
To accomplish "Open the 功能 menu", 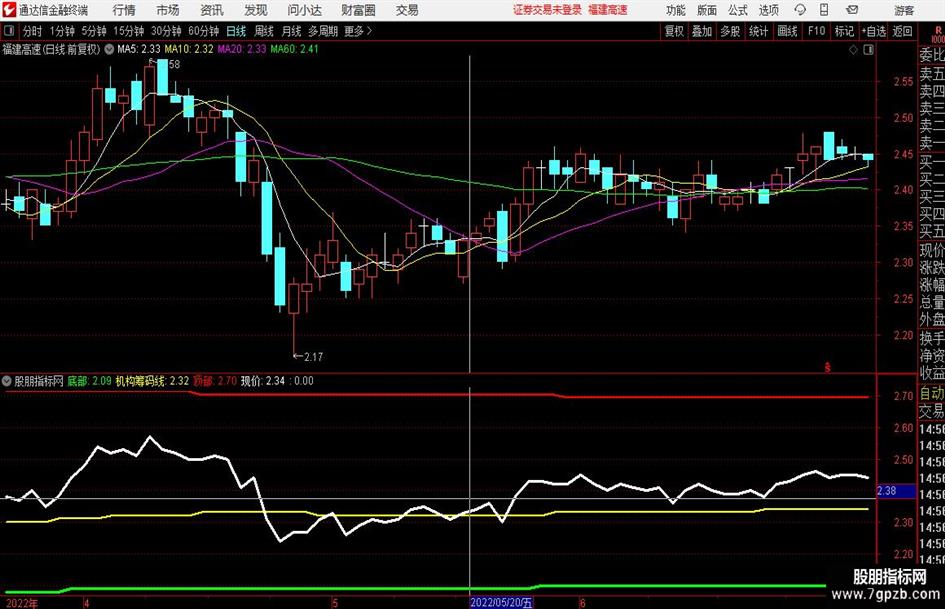I will point(676,10).
